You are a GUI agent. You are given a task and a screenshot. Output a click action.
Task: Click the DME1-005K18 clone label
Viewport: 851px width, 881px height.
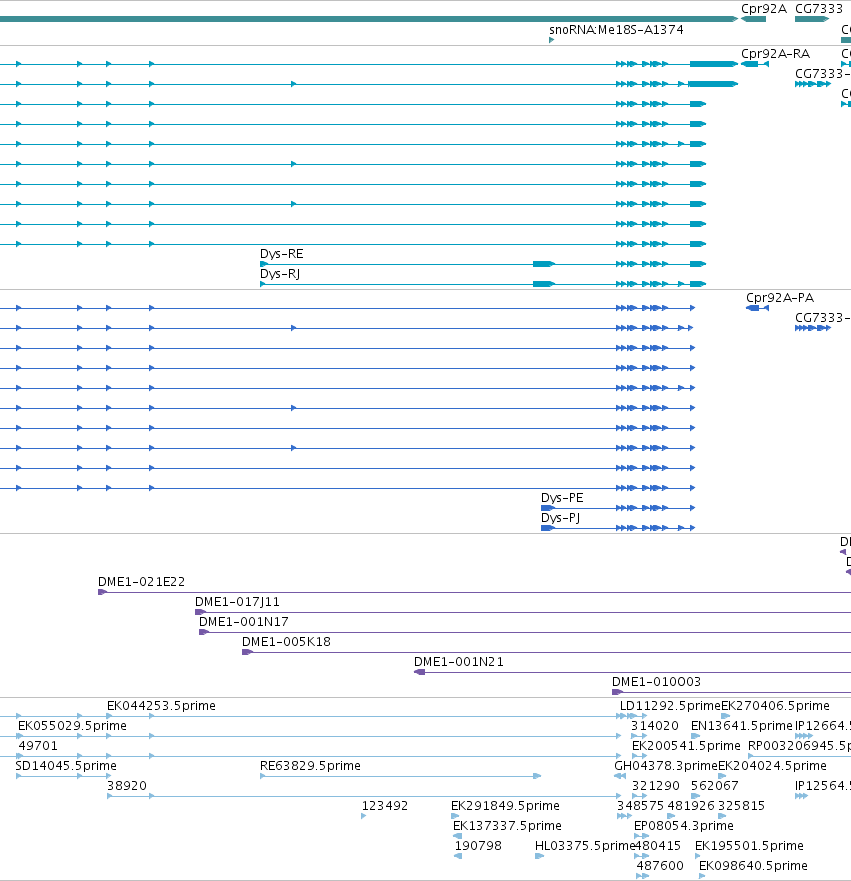(x=286, y=642)
